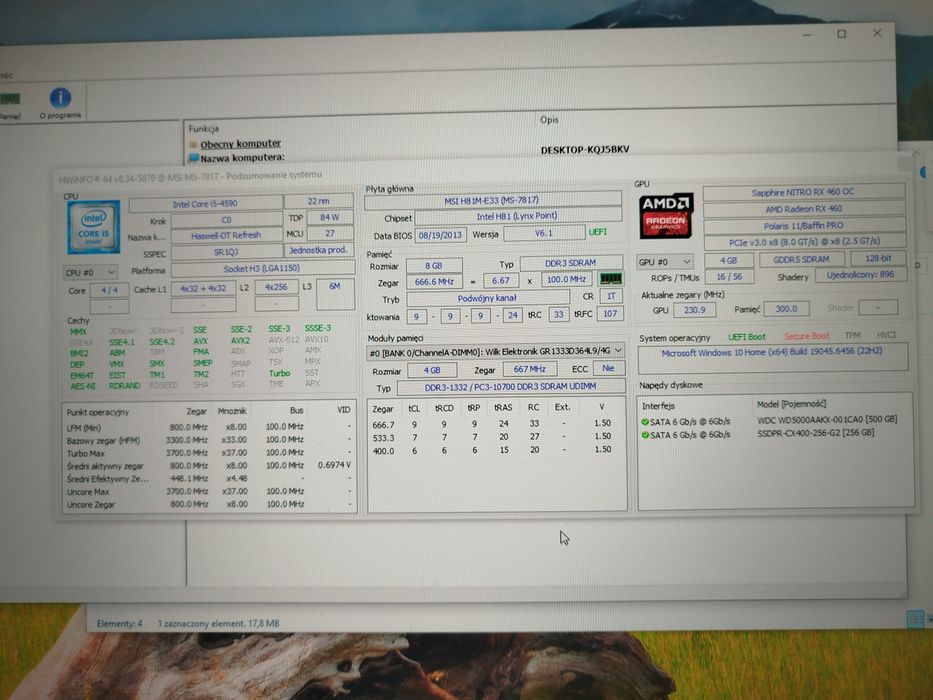
Task: Maximize the background window
Action: [x=841, y=34]
